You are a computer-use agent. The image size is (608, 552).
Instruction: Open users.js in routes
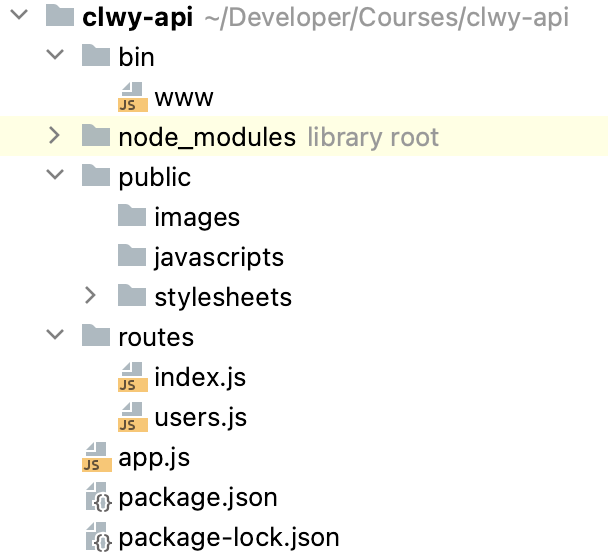point(200,418)
